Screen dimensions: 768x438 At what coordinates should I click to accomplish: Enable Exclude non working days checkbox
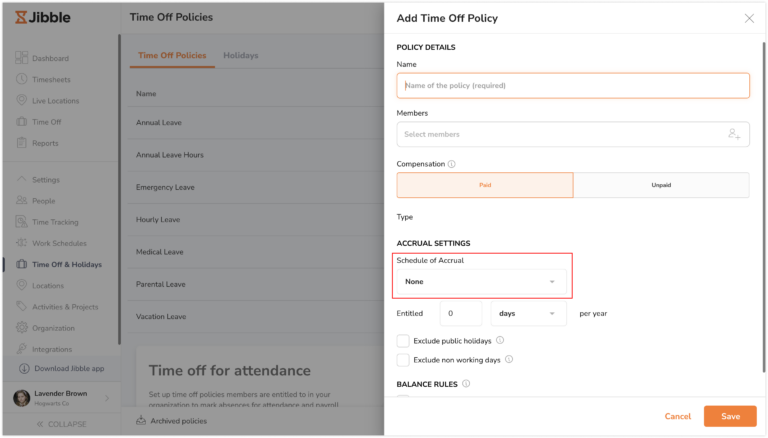click(x=403, y=360)
